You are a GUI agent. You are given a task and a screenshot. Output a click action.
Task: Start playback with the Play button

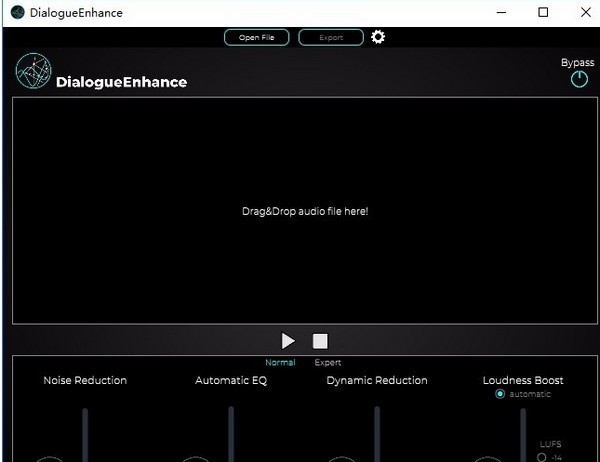[288, 341]
